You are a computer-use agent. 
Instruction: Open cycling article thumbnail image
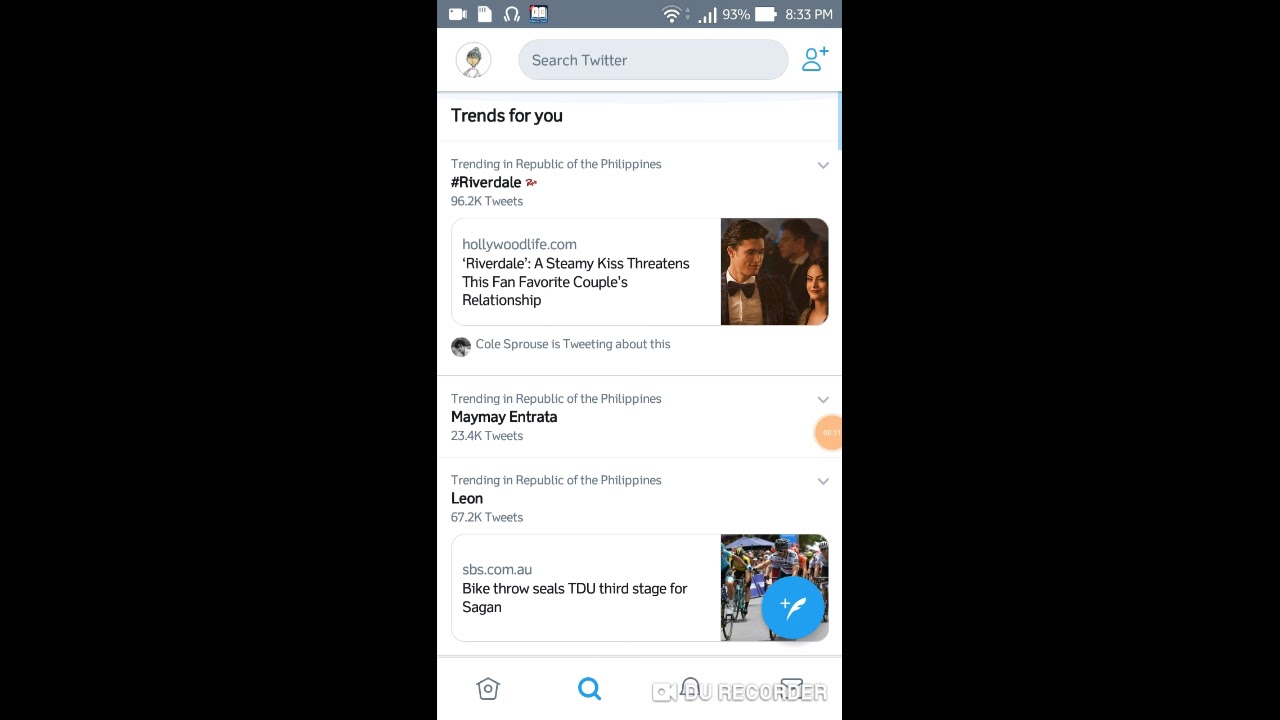pyautogui.click(x=774, y=588)
